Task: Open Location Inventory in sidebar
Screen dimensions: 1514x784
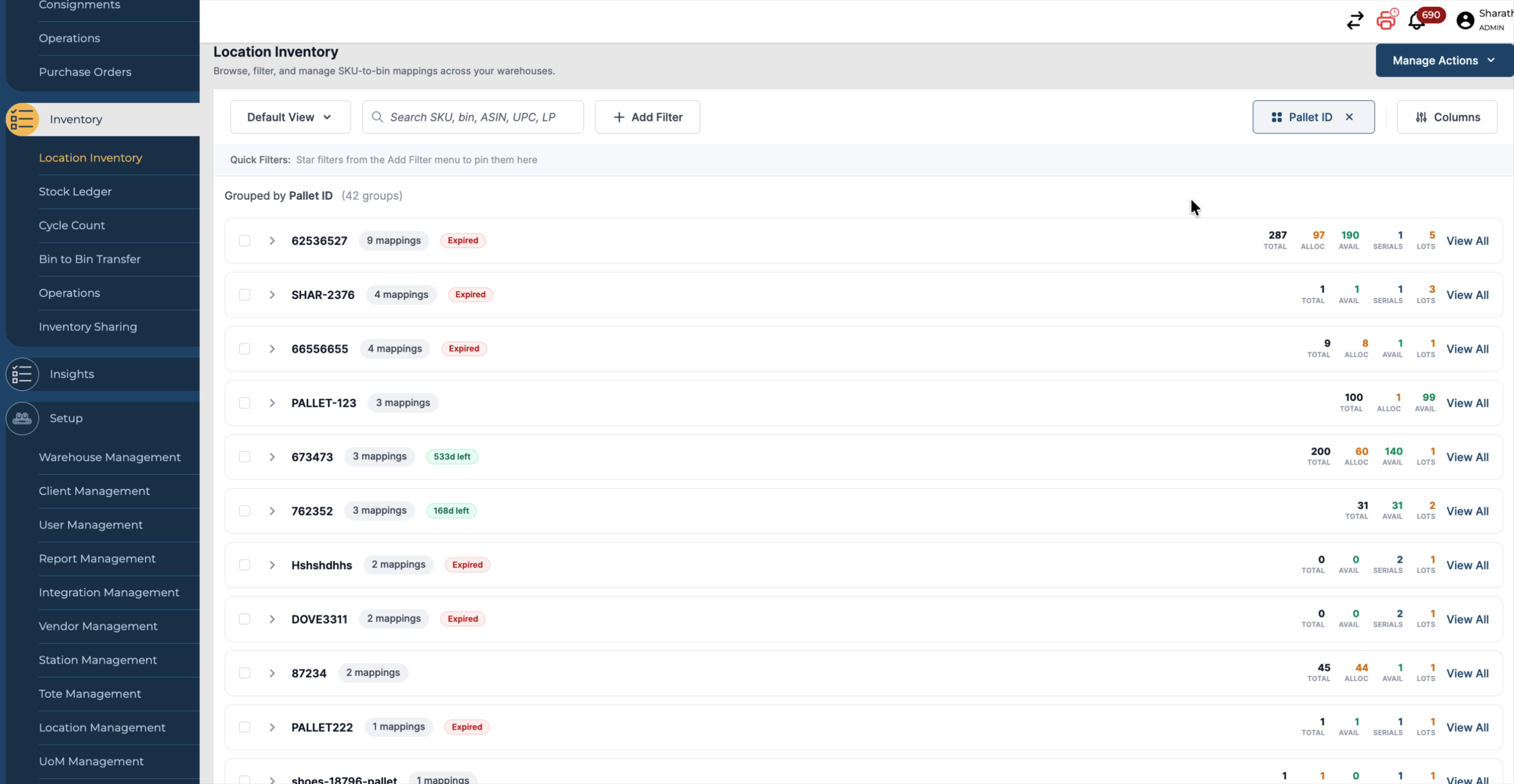Action: click(x=90, y=158)
